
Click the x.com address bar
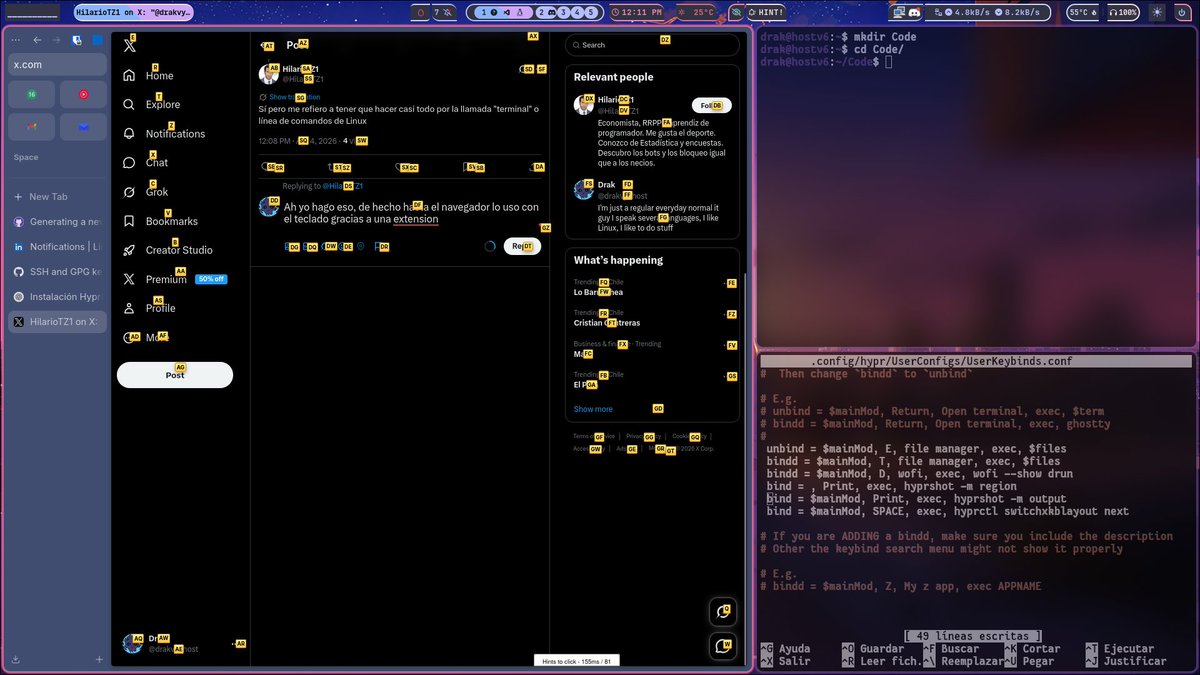coord(57,64)
